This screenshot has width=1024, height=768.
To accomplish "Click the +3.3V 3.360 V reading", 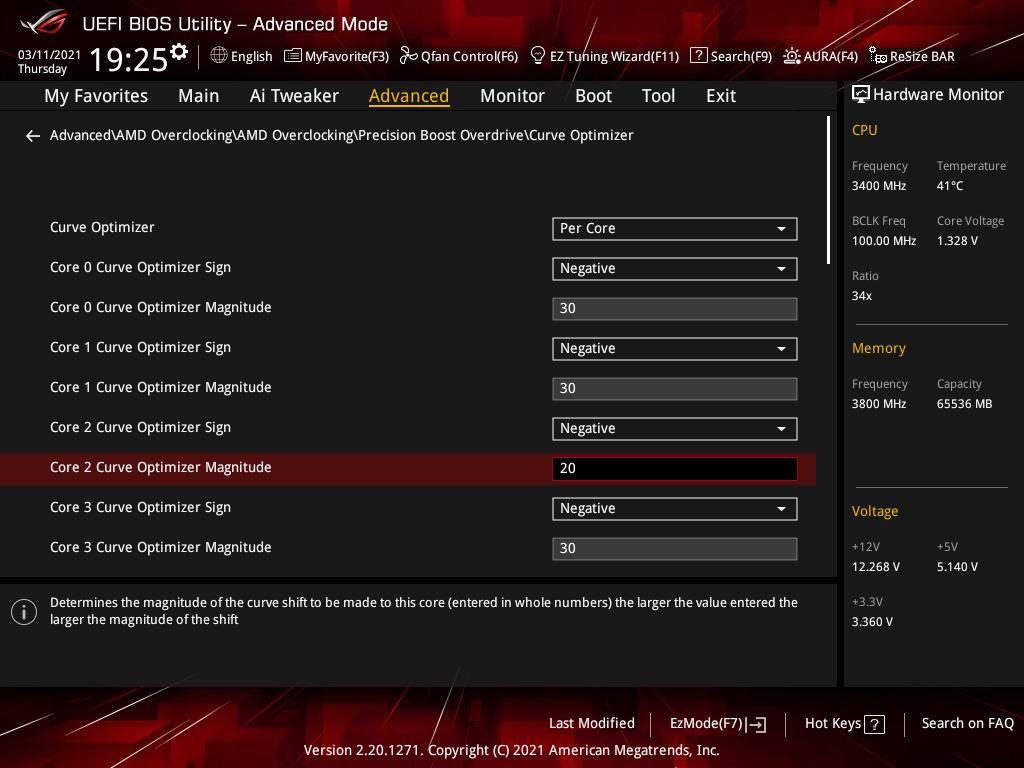I will [x=872, y=622].
